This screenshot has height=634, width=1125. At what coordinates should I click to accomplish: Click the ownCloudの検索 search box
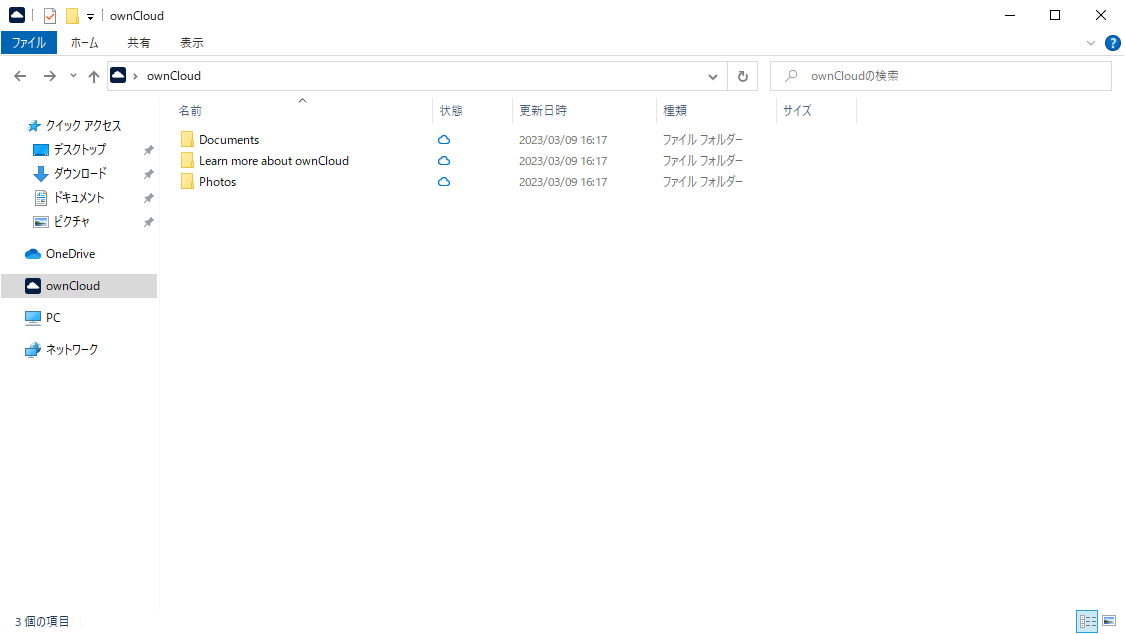tap(941, 76)
